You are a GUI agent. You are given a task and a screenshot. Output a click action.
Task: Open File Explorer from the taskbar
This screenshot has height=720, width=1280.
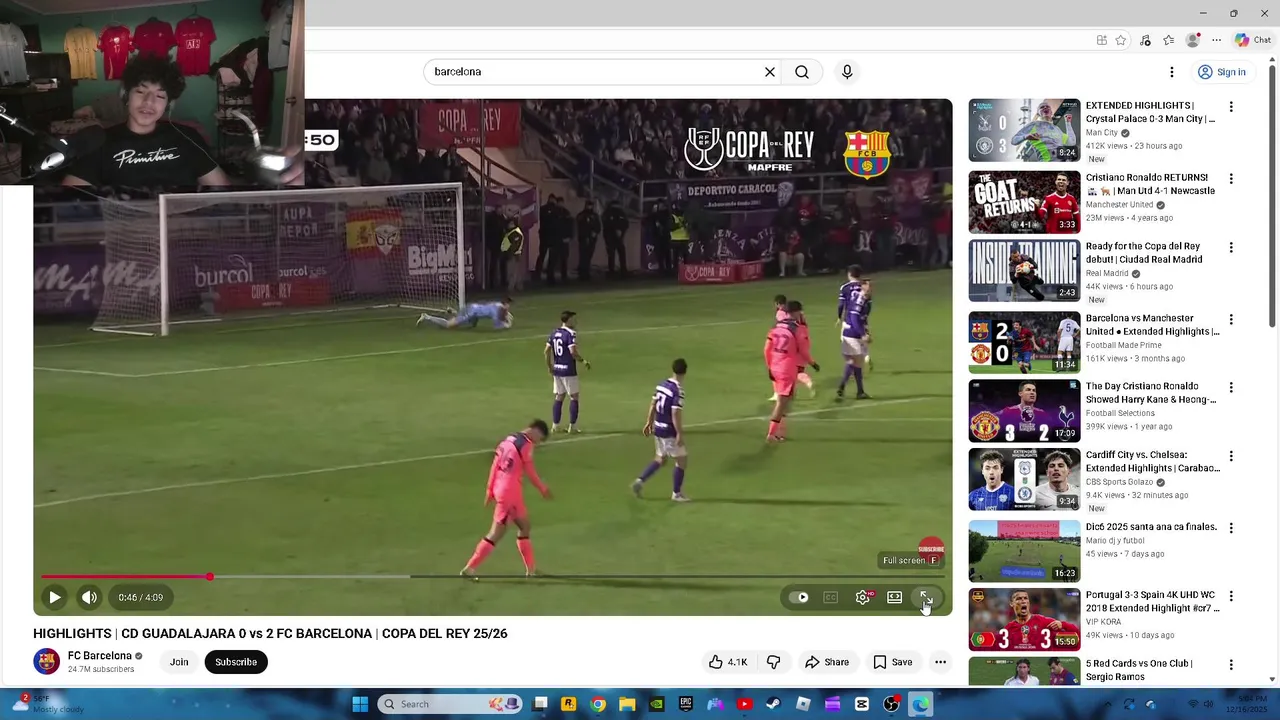(x=627, y=704)
